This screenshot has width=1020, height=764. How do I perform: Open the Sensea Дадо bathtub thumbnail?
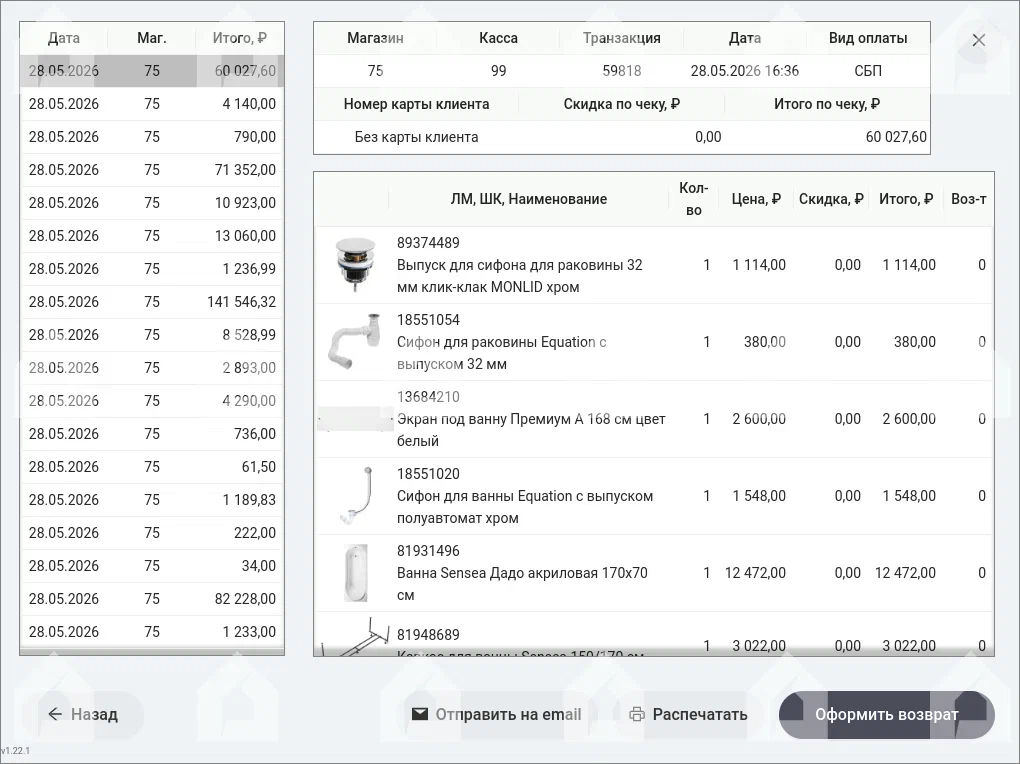click(x=355, y=573)
